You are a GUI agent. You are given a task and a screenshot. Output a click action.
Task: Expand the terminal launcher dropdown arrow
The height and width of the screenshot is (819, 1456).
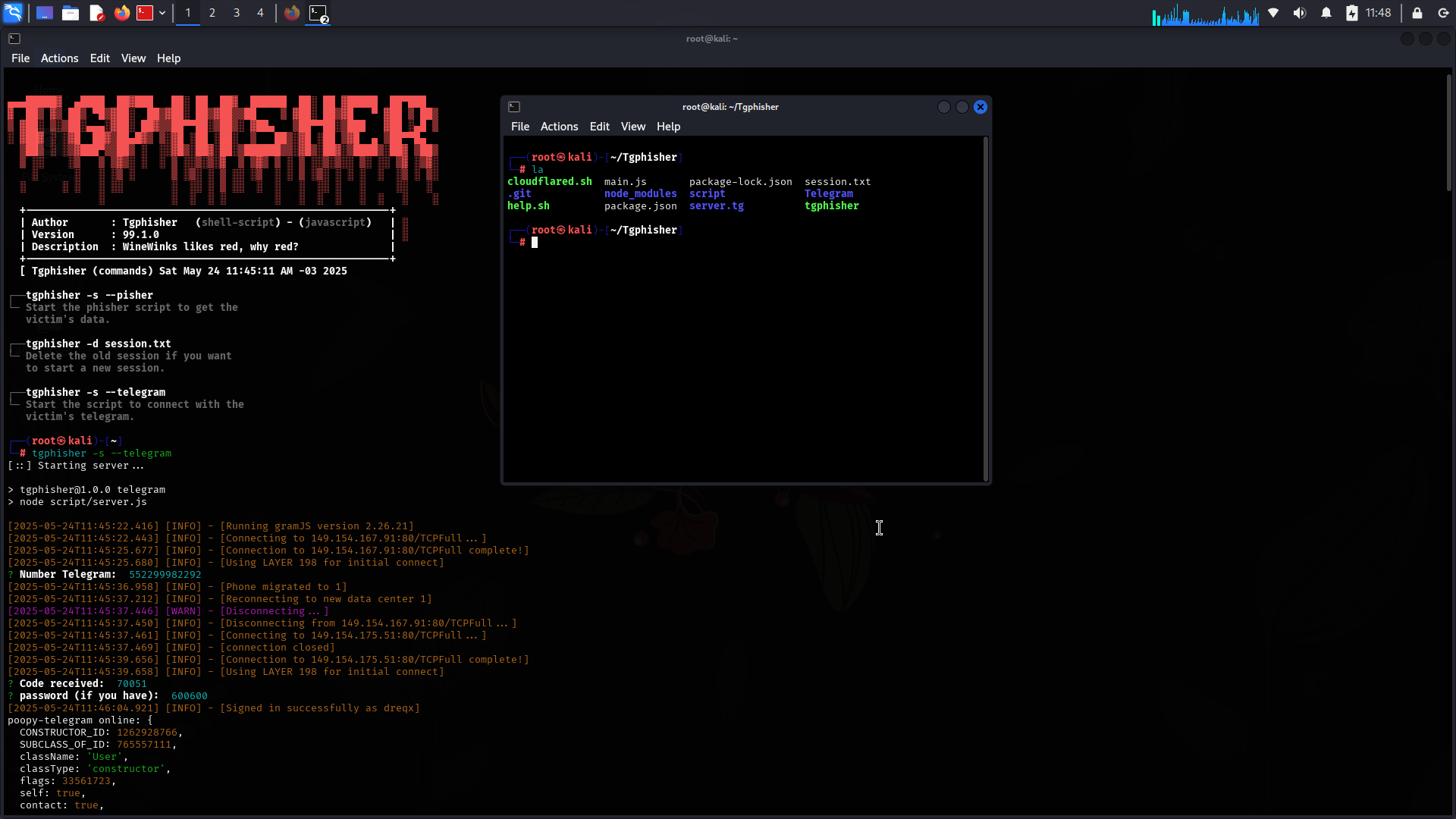coord(162,13)
